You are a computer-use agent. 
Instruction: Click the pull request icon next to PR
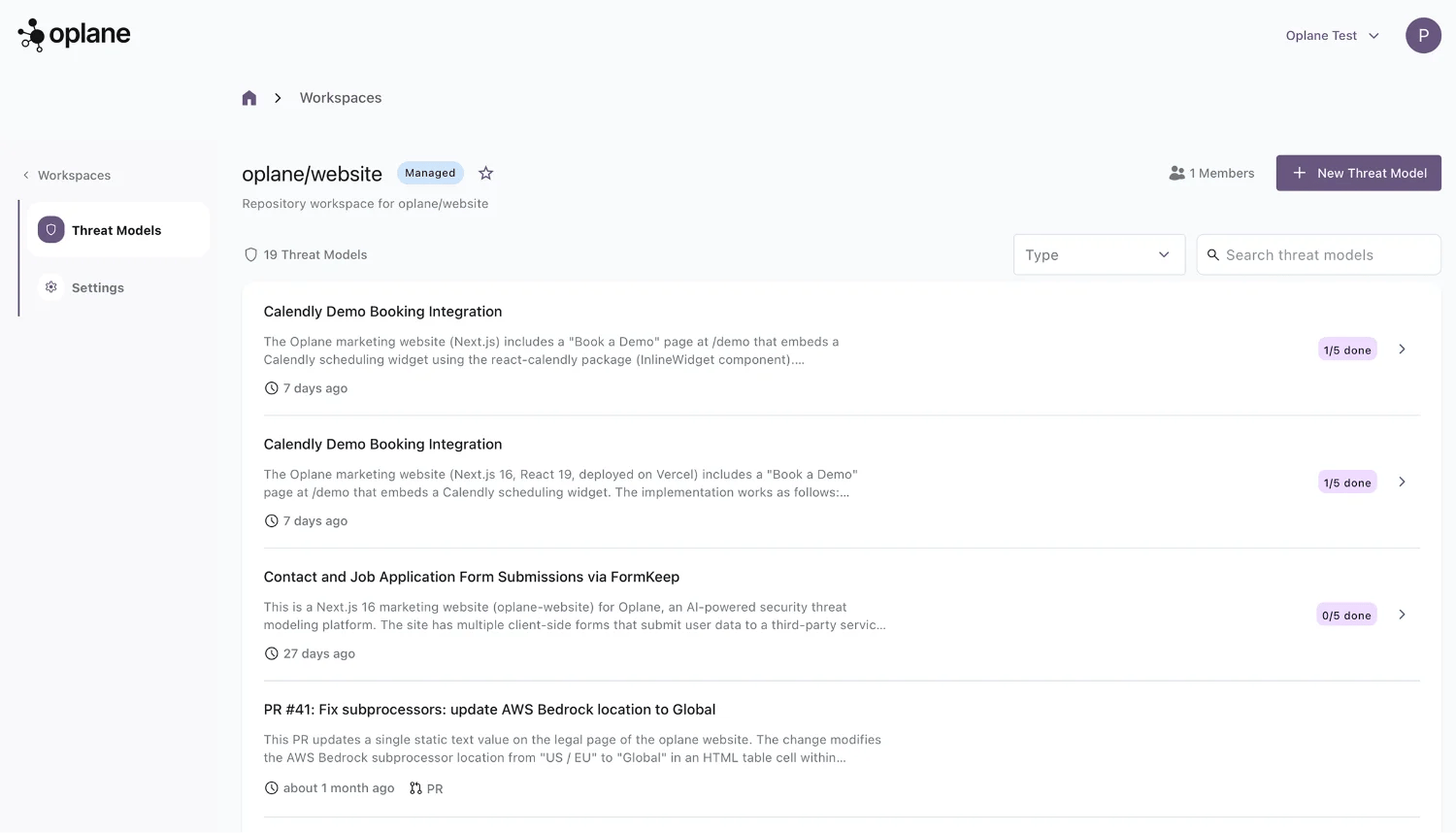(415, 788)
